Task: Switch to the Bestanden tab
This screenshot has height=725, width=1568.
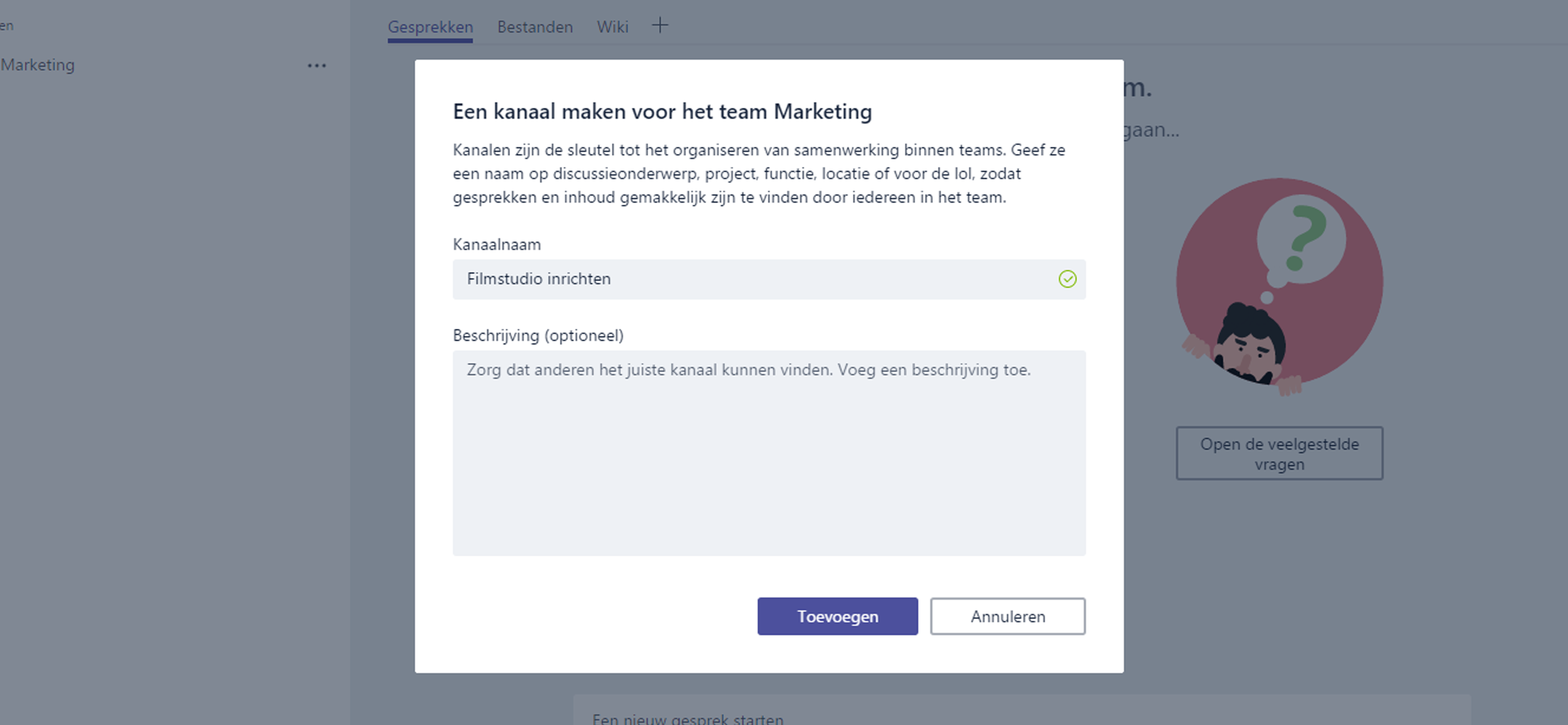Action: [535, 27]
